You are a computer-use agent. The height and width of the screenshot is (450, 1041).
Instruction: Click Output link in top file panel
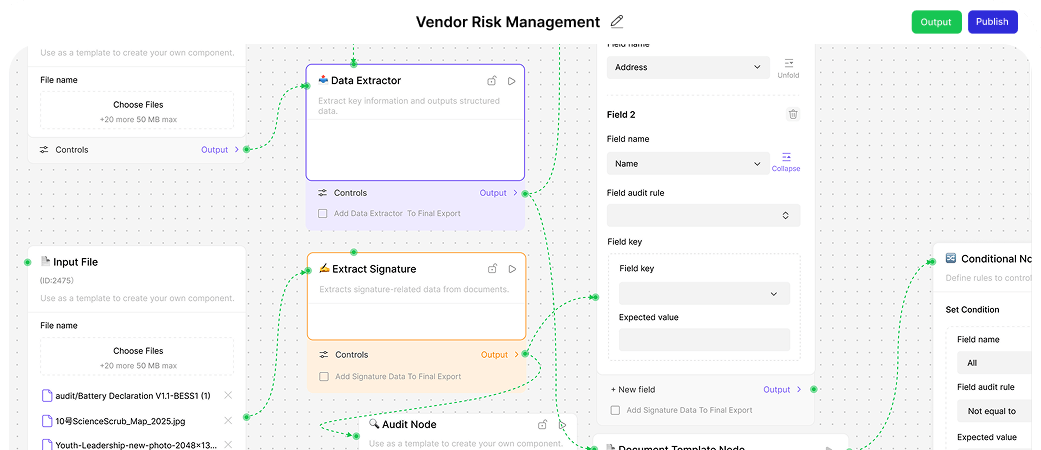tap(220, 150)
